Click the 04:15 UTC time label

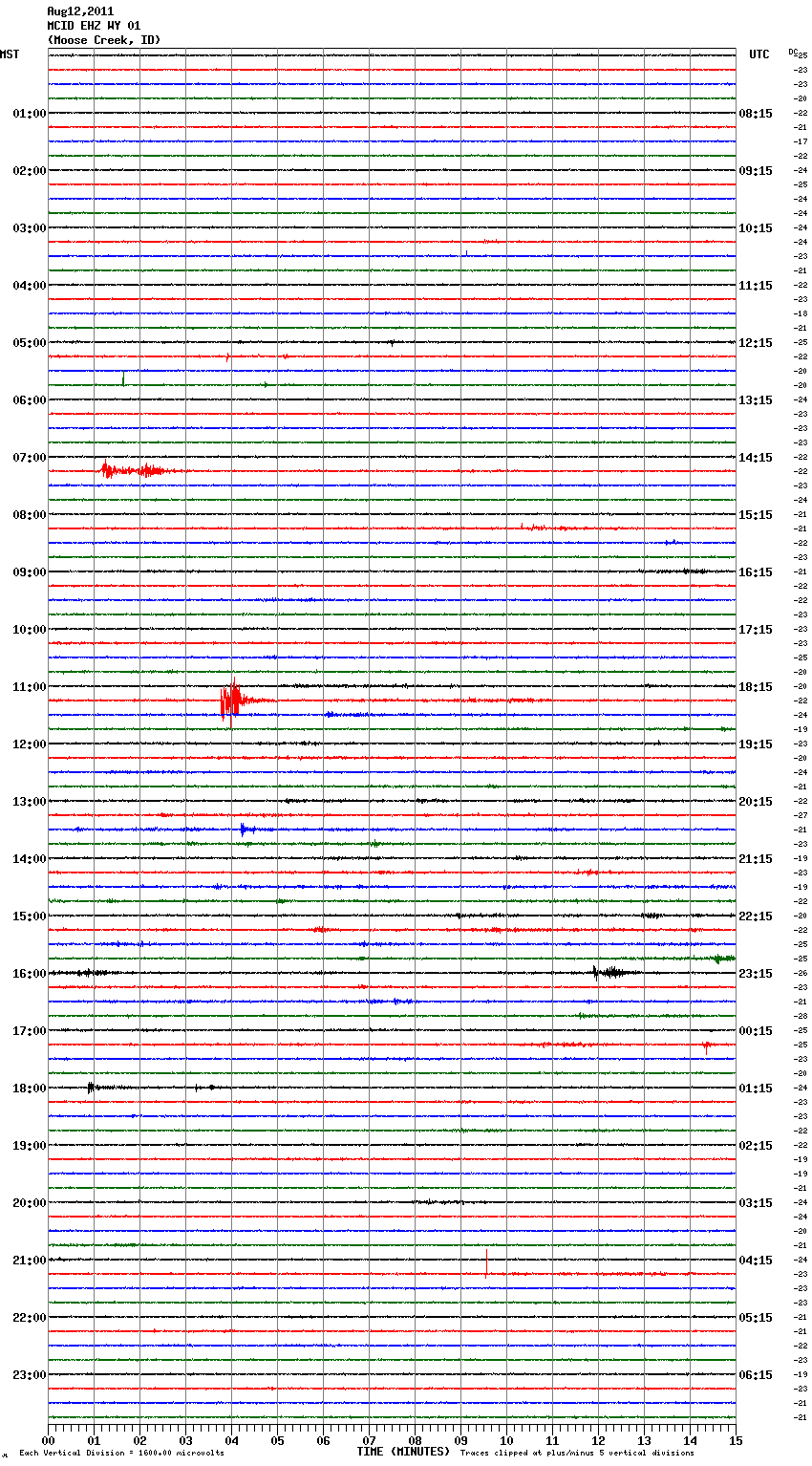[x=756, y=1261]
